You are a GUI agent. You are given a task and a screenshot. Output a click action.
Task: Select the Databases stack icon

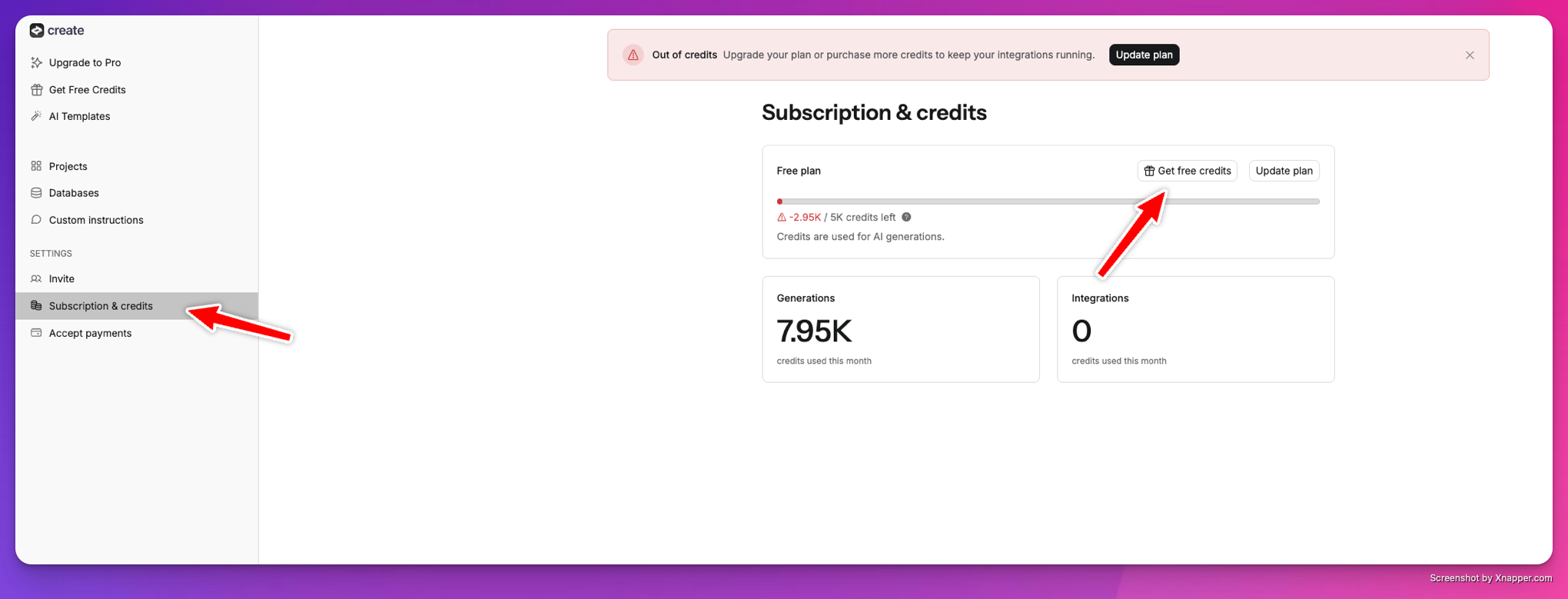click(x=36, y=192)
